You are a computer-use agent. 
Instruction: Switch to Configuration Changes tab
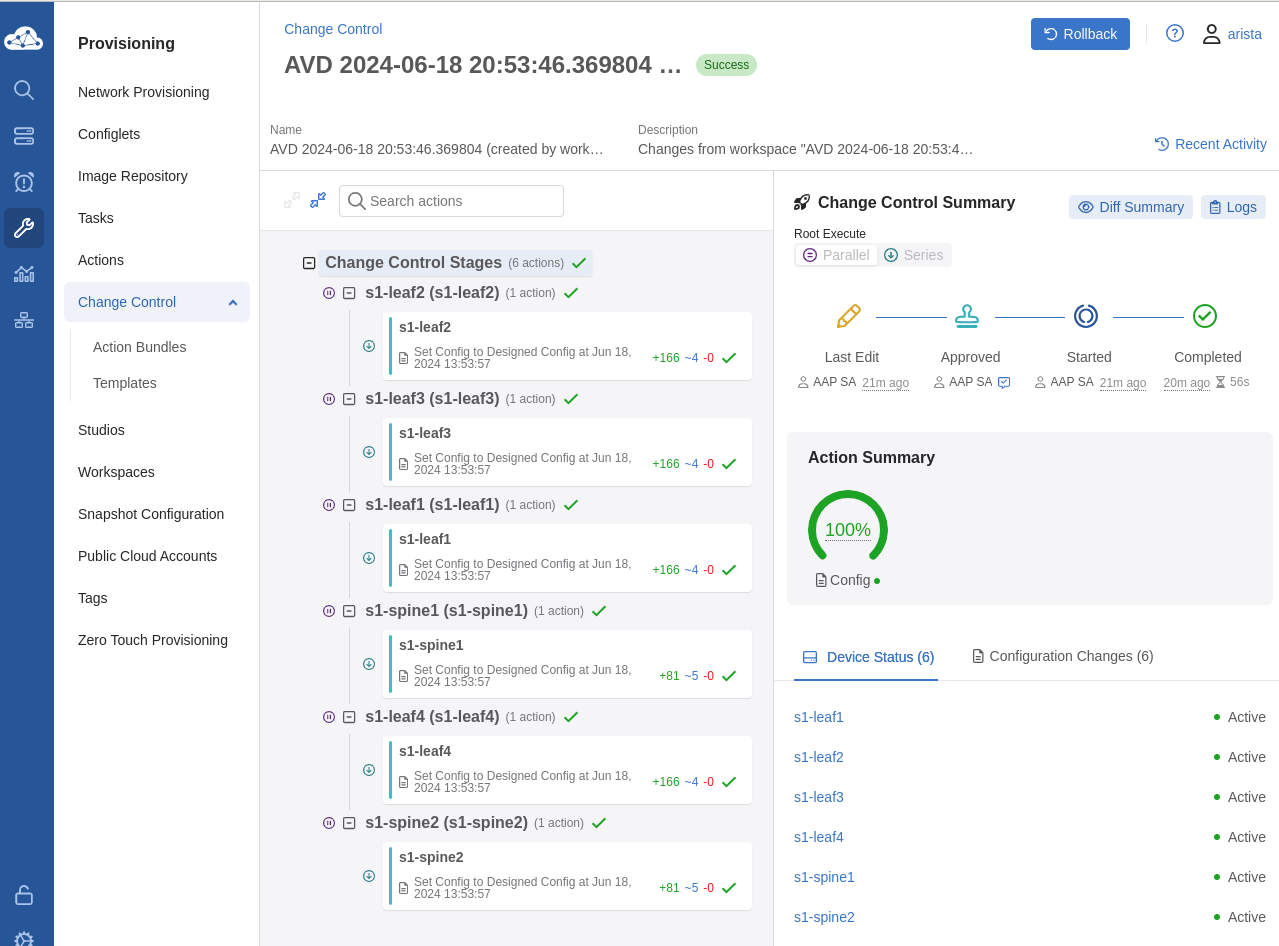point(1062,656)
